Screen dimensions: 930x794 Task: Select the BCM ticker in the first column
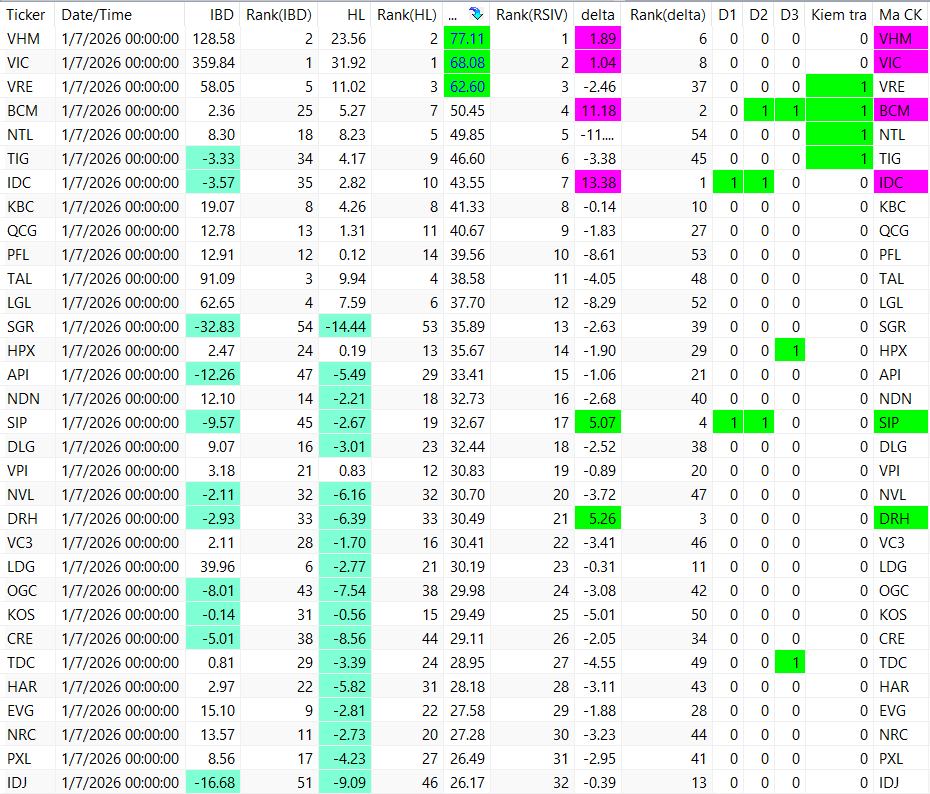(x=23, y=111)
